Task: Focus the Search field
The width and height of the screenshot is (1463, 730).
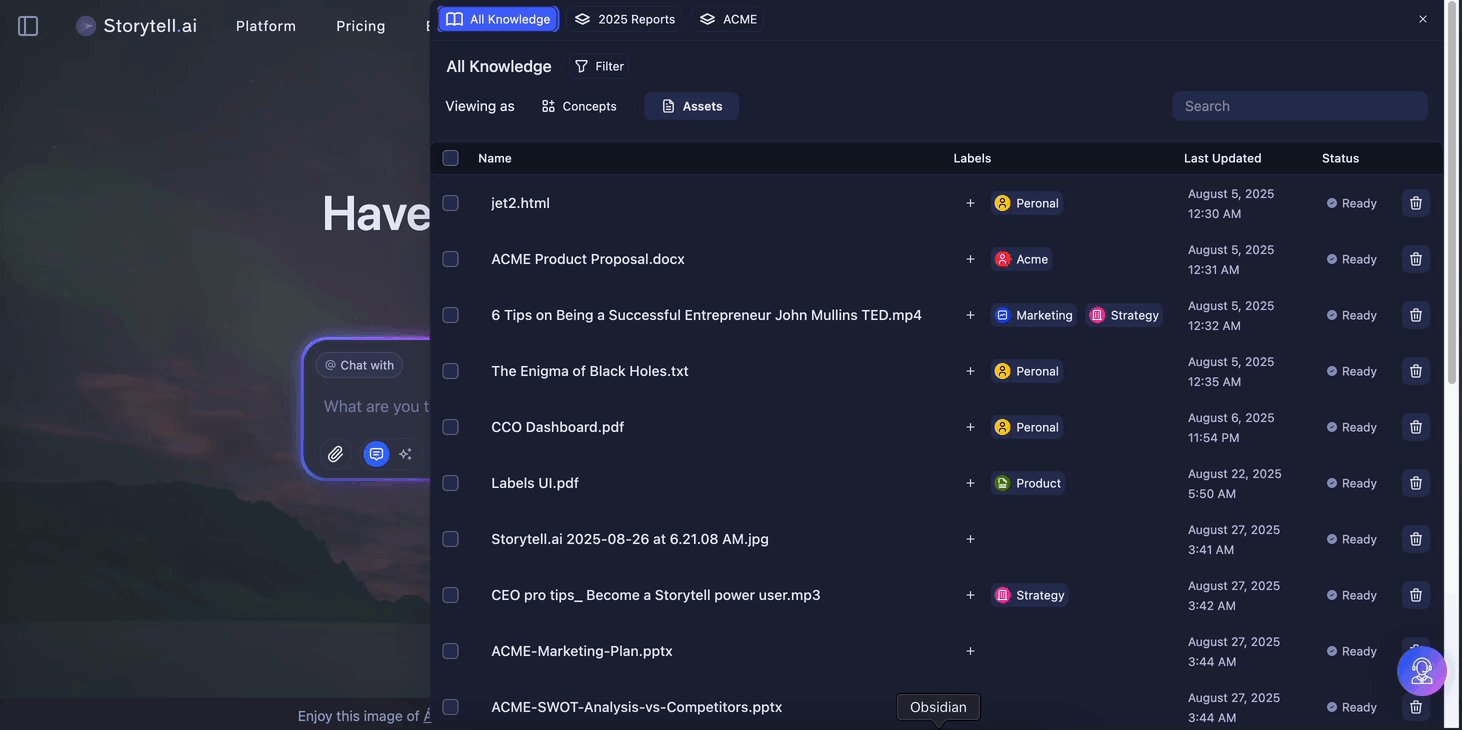Action: tap(1300, 106)
